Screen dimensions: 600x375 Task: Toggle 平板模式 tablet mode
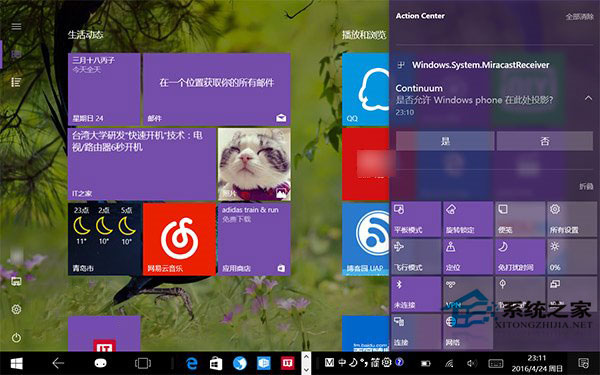pyautogui.click(x=416, y=219)
